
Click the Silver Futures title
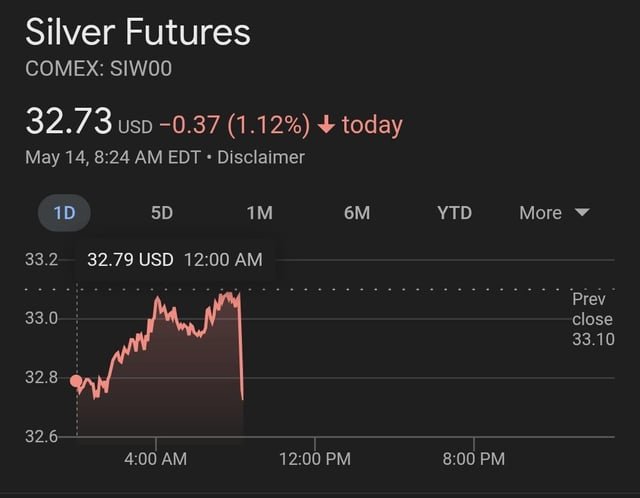pyautogui.click(x=137, y=33)
